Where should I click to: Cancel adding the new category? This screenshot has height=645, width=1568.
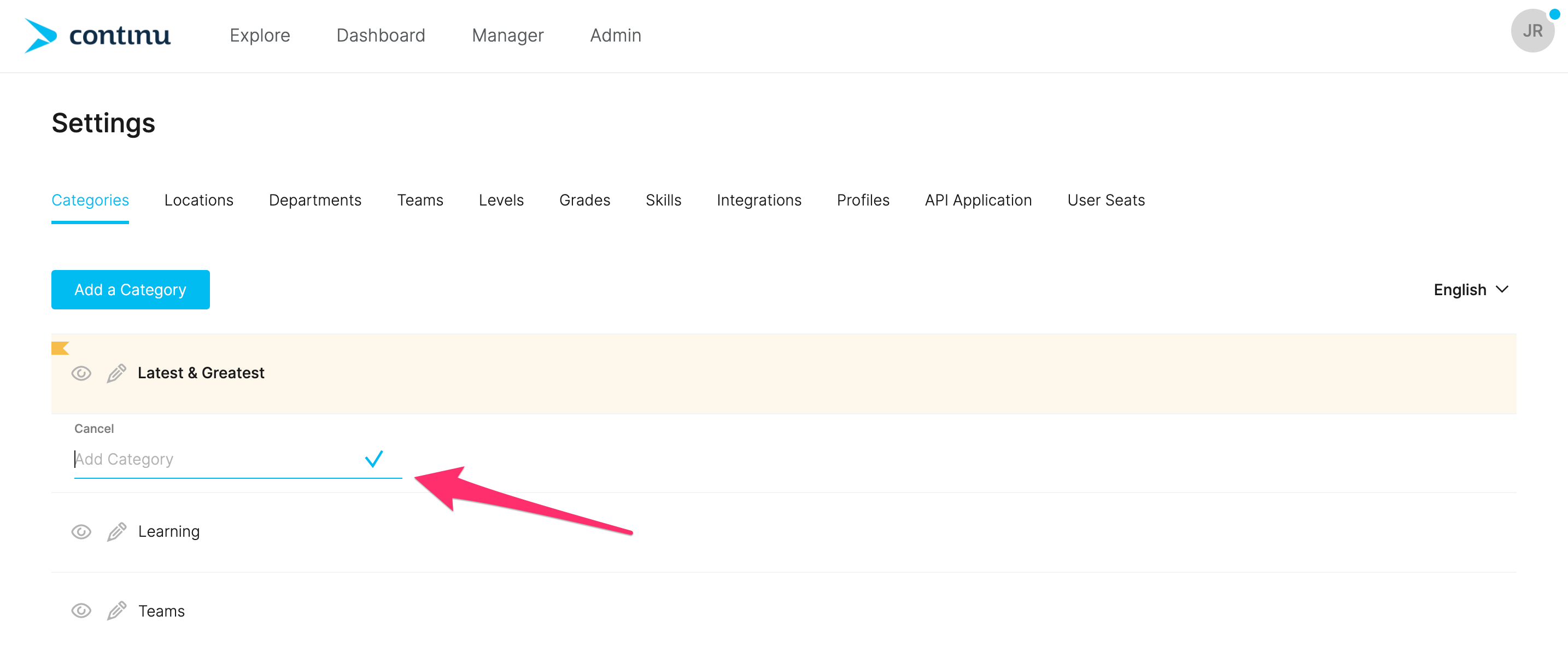point(93,429)
